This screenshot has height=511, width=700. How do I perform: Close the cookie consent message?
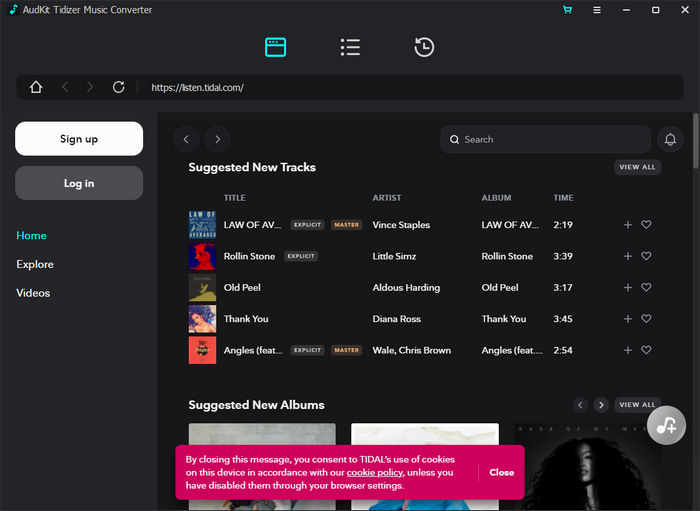click(501, 472)
